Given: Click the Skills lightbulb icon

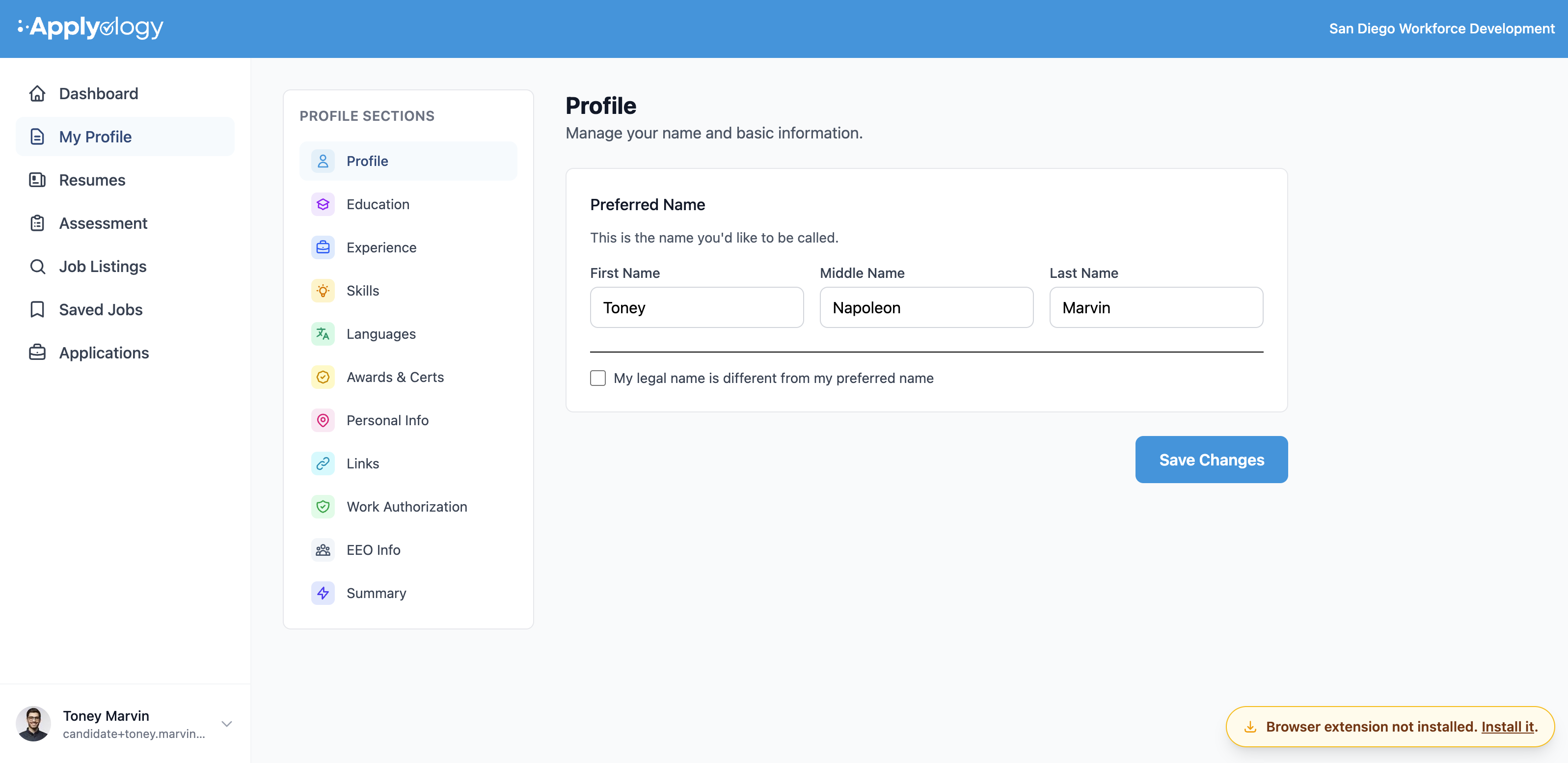Looking at the screenshot, I should 323,291.
